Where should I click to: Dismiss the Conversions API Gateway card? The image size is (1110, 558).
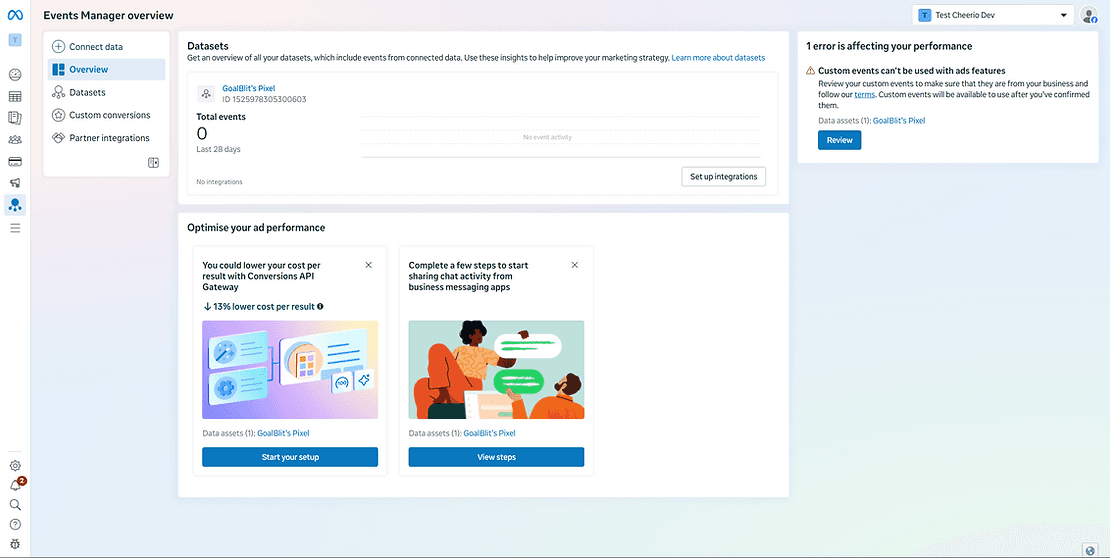[x=368, y=265]
